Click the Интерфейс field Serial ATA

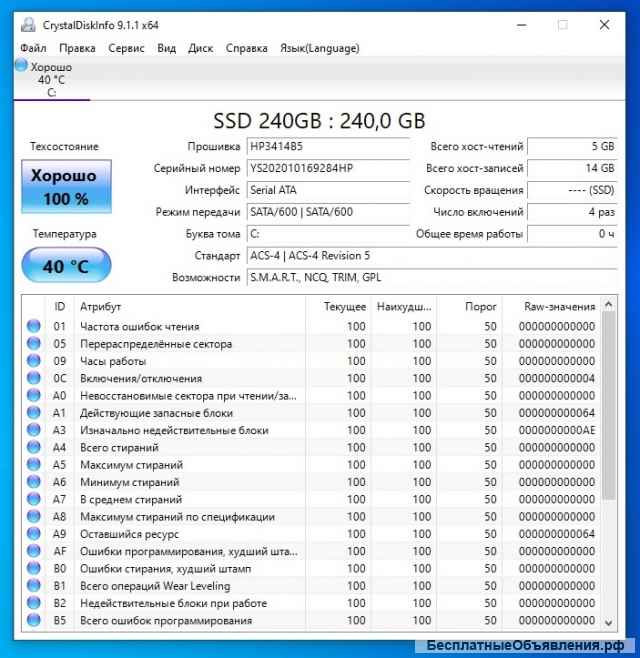[328, 190]
